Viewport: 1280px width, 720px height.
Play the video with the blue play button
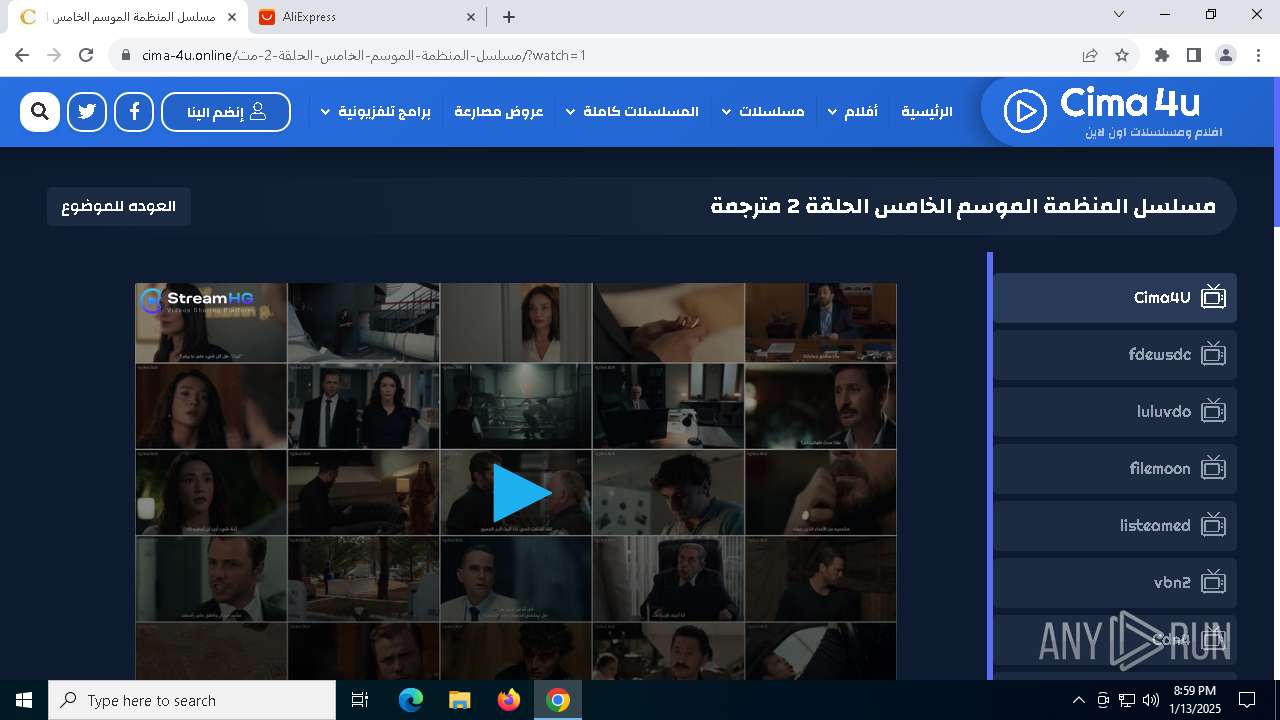(521, 493)
